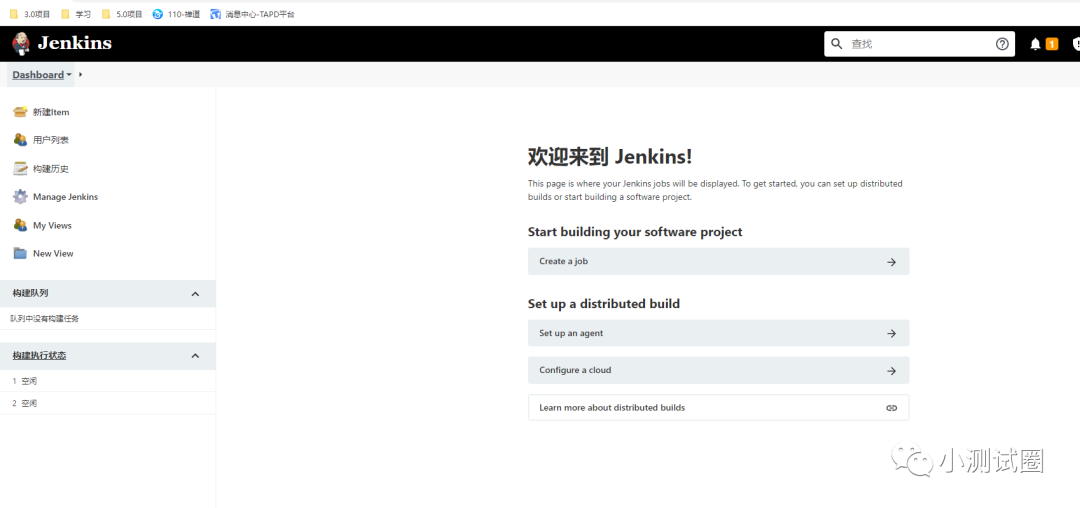Open the 构建执行状态 header link
The image size is (1080, 508).
coord(39,356)
